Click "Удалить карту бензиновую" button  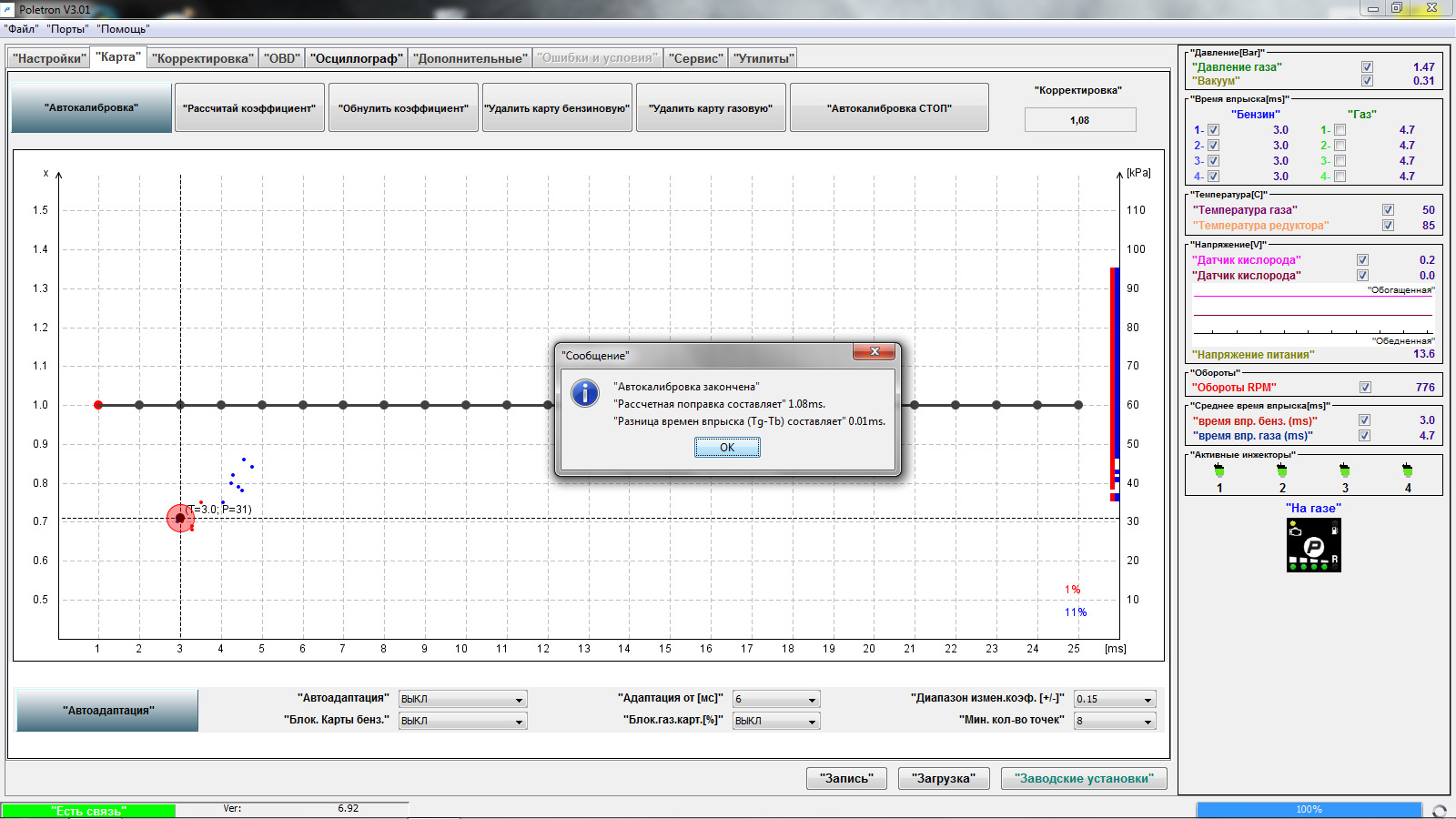click(557, 107)
